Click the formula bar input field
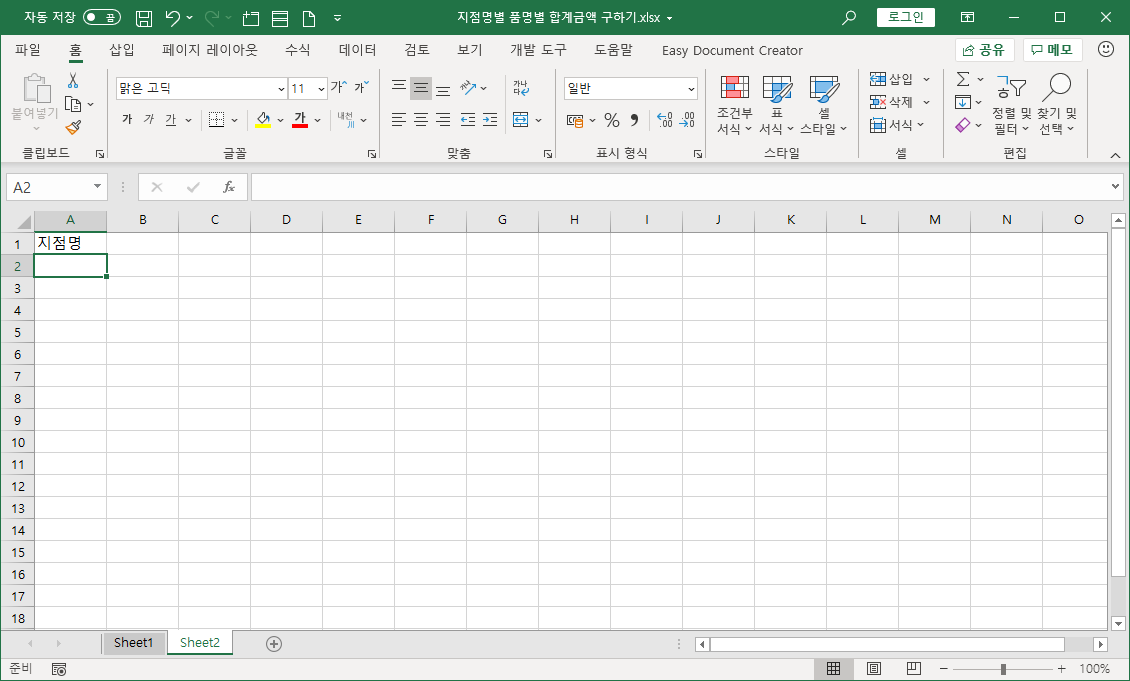Screen dimensions: 1130x681 click(679, 187)
